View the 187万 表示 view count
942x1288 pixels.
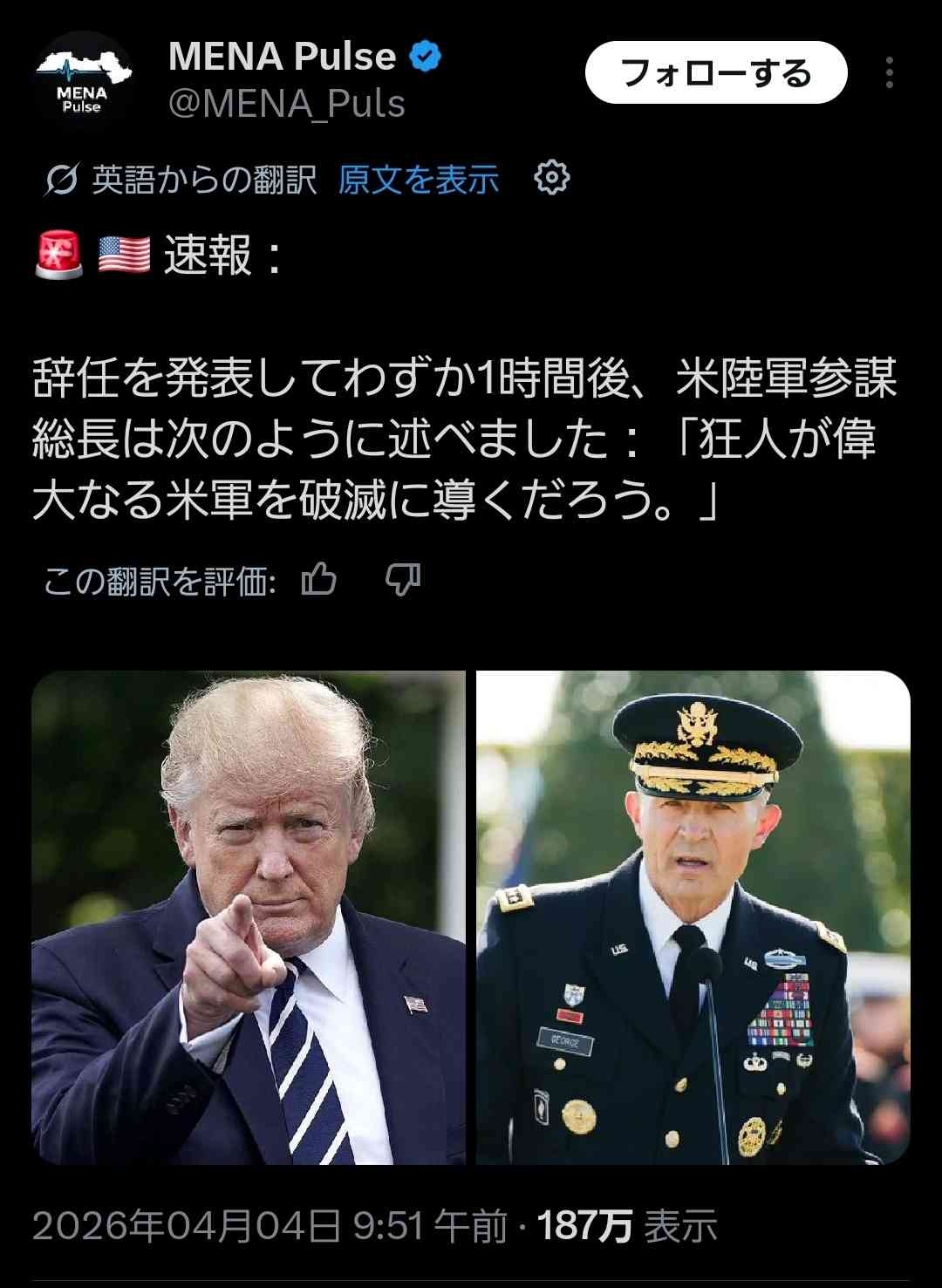click(x=627, y=1226)
